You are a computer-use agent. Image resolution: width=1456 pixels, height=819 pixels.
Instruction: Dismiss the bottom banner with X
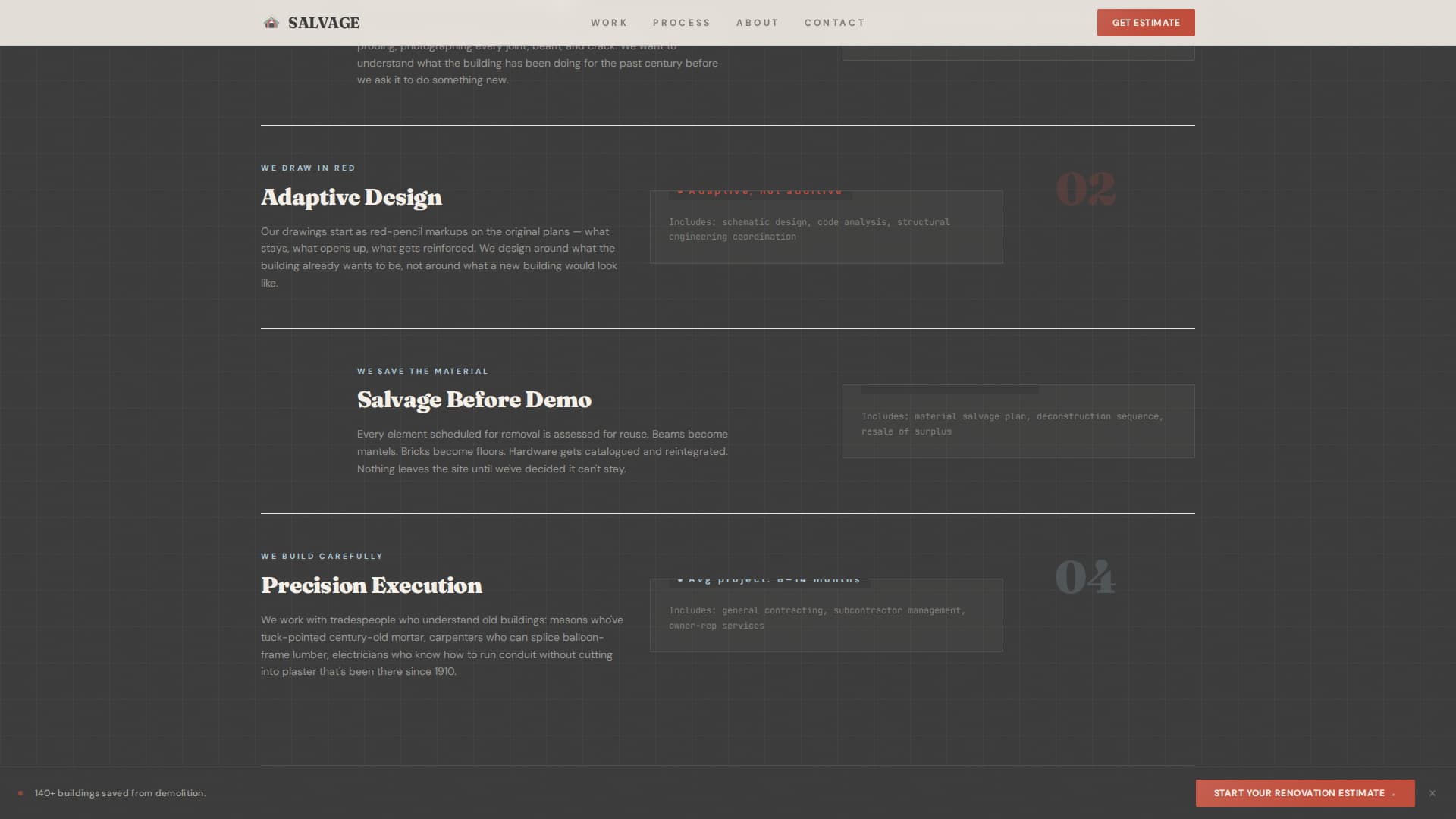1432,793
